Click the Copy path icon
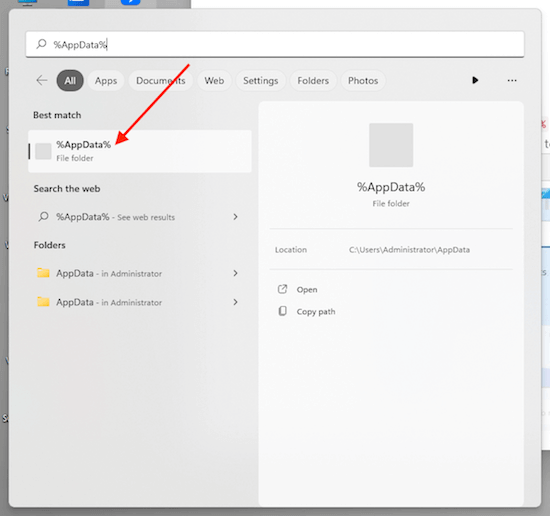550x516 pixels. 282,311
